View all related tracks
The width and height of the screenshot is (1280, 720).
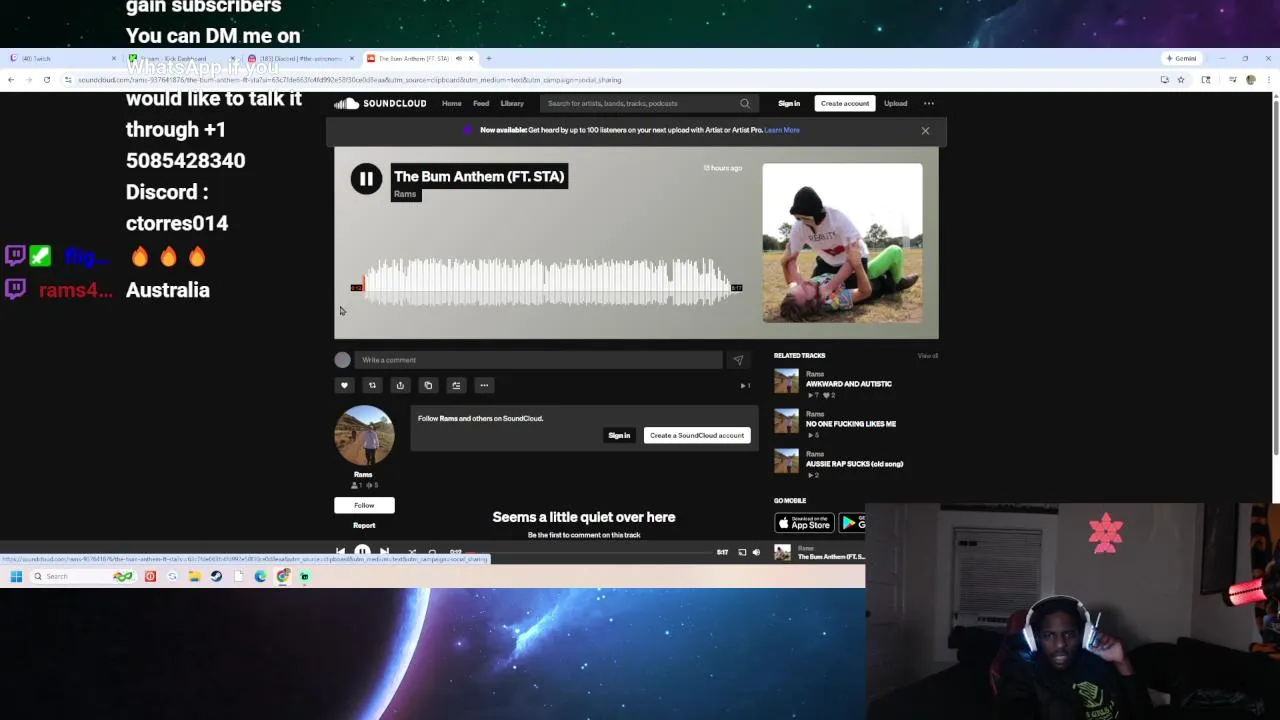coord(928,356)
